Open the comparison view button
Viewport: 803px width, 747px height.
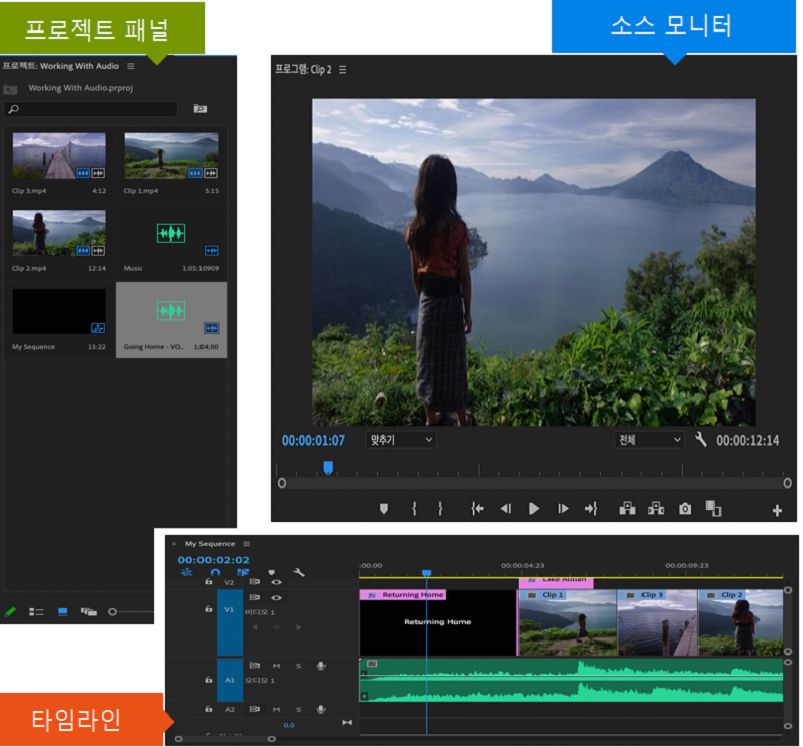pyautogui.click(x=713, y=508)
